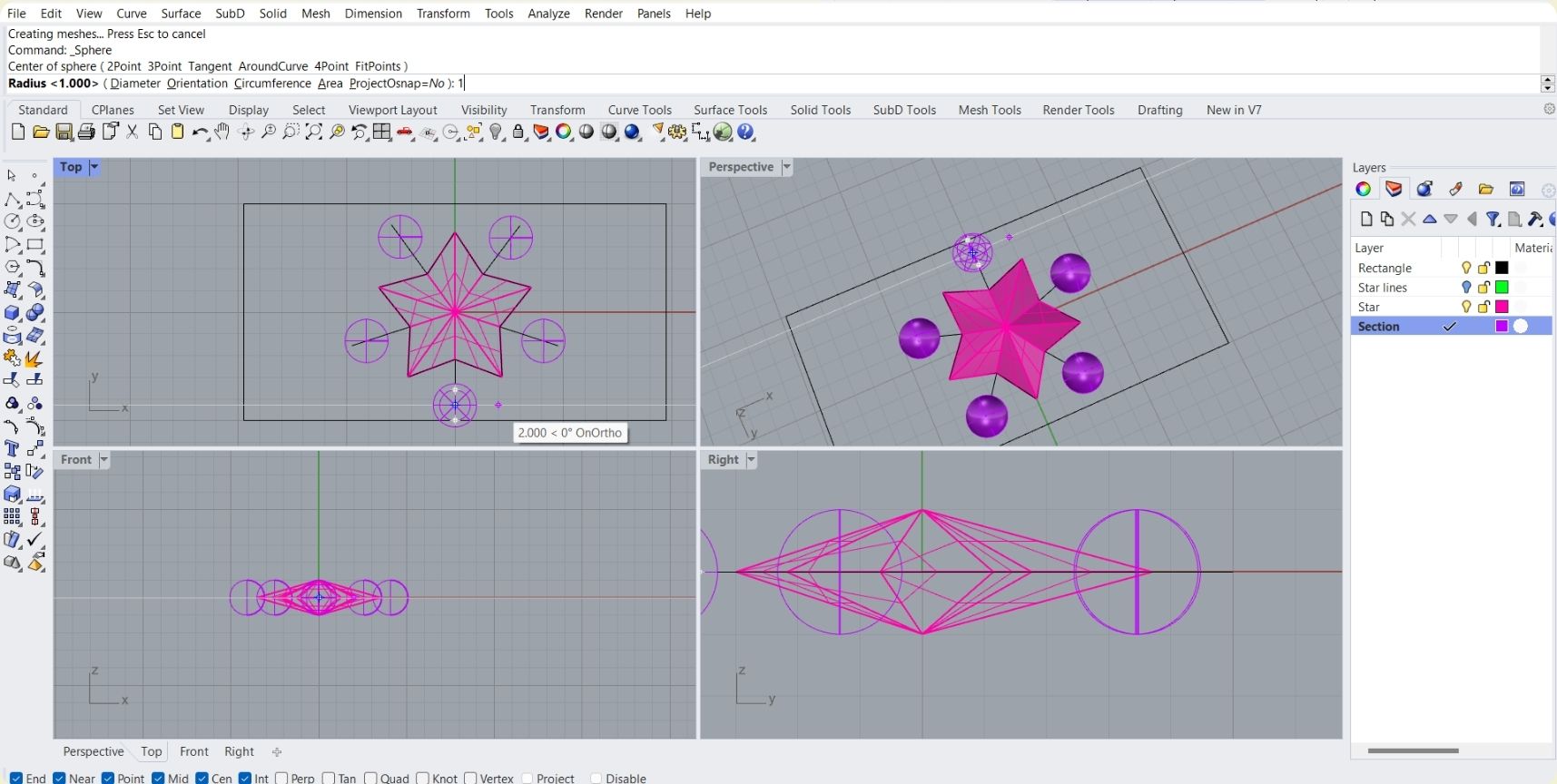The width and height of the screenshot is (1557, 784).
Task: Select the Text tool in left sidebar
Action: 13,448
